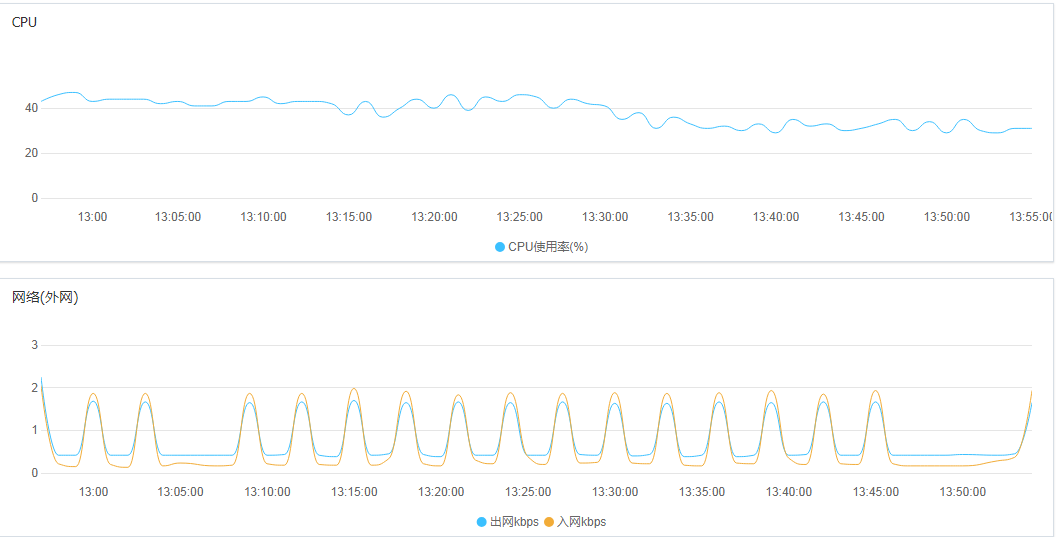Click the CPU panel title

24,22
